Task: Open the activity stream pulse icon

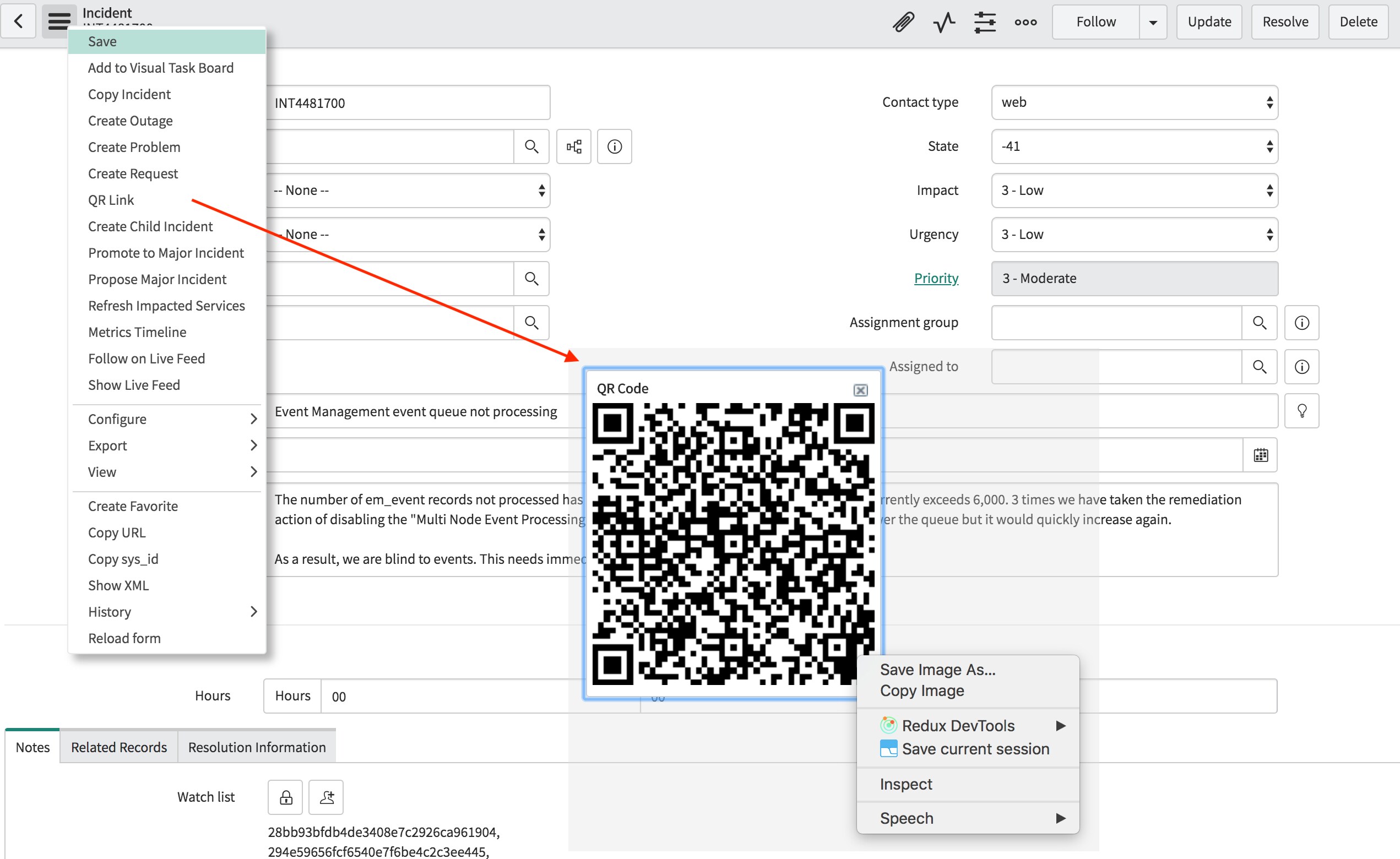Action: point(944,22)
